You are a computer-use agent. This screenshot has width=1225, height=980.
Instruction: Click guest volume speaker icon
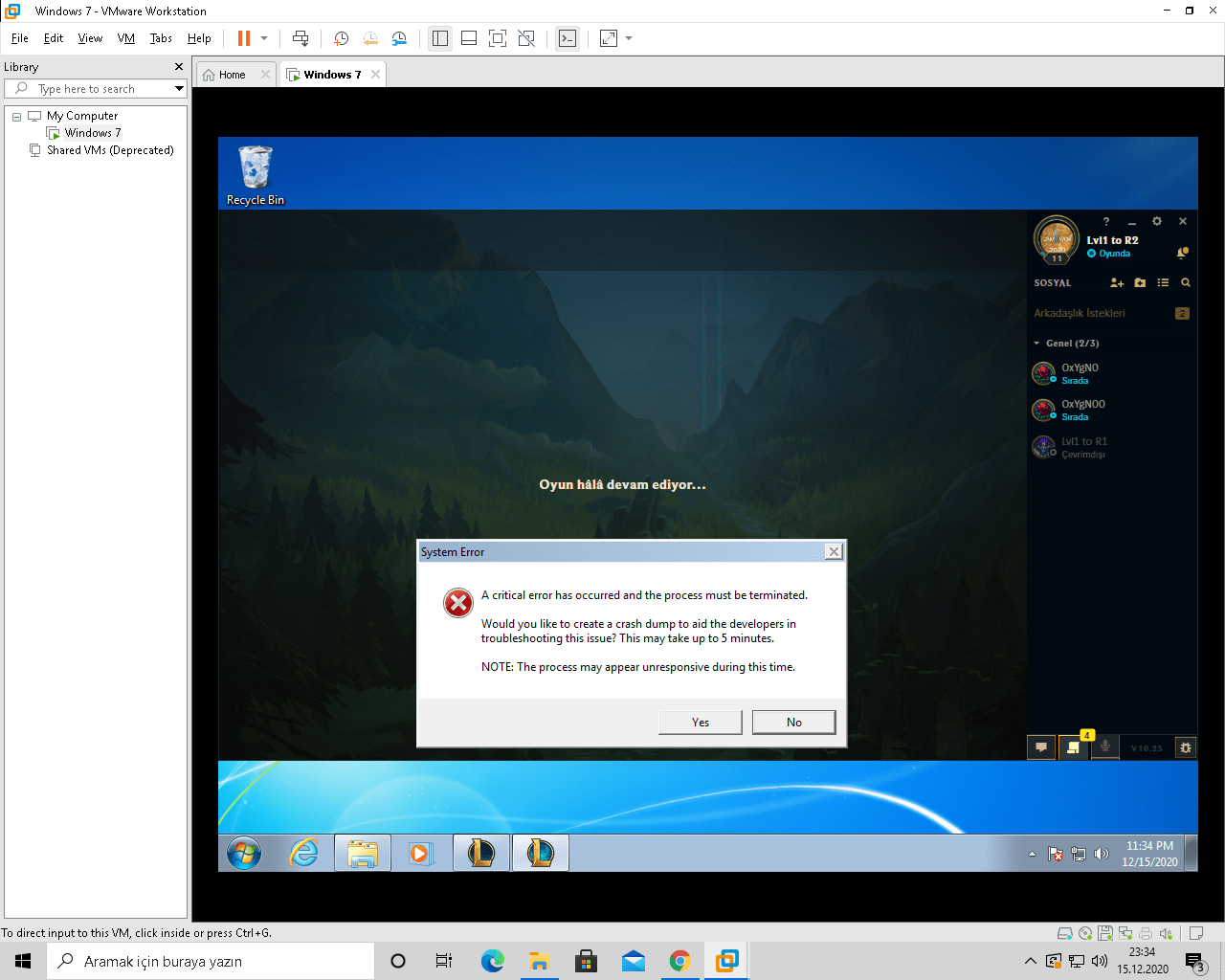coord(1102,854)
